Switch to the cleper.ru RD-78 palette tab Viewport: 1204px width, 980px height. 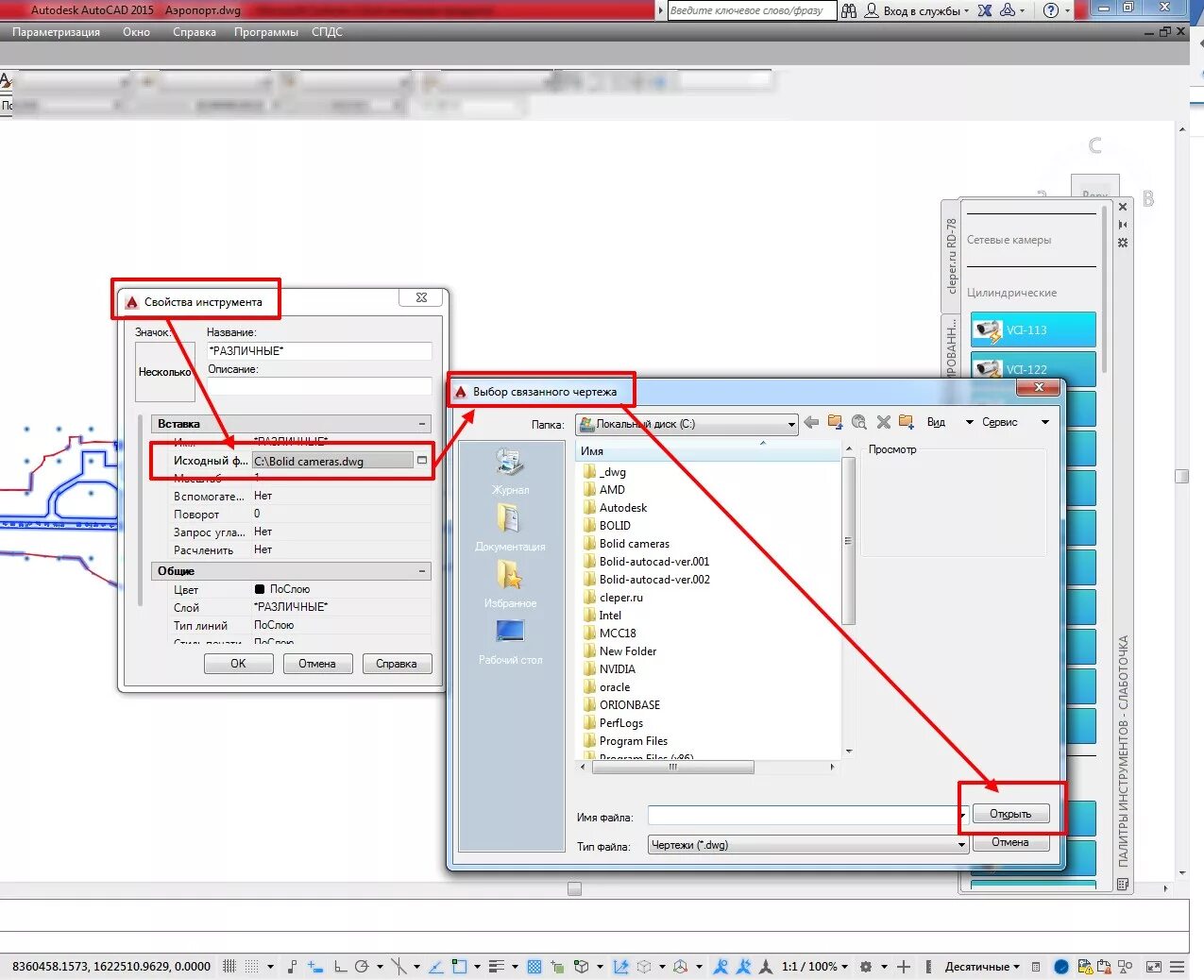[951, 256]
